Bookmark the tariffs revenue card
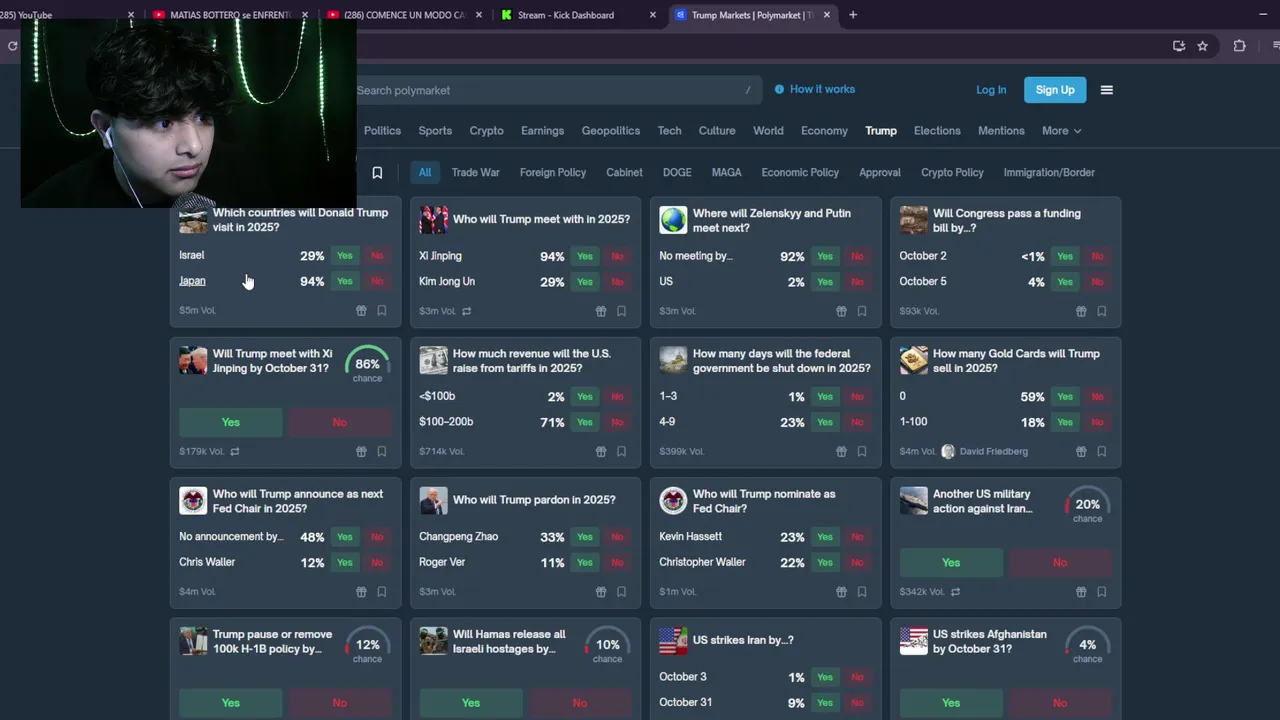1280x720 pixels. pos(621,451)
